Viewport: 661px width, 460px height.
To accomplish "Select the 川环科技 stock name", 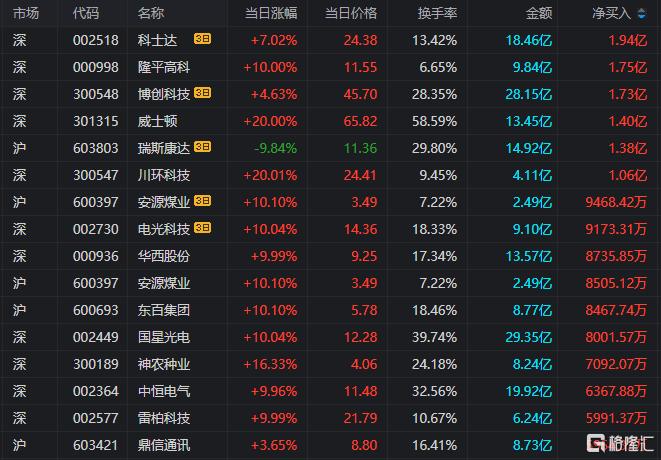I will (x=164, y=175).
